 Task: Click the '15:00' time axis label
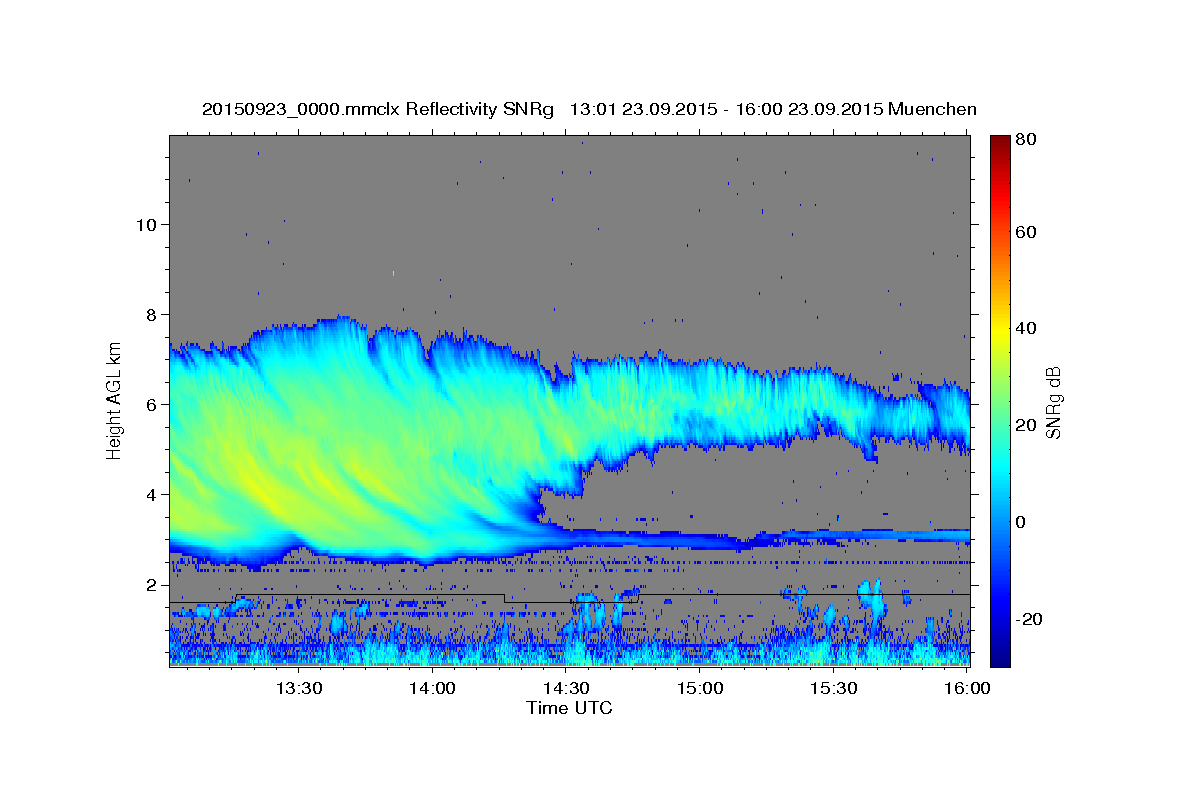699,689
